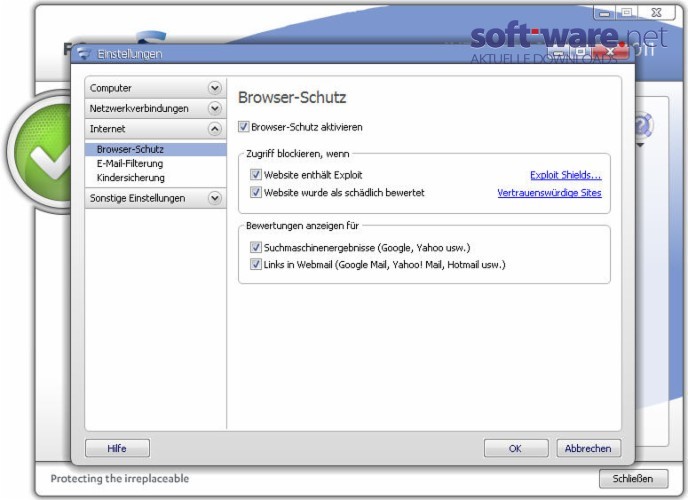Viewport: 688px width, 500px height.
Task: Open the Vertrauenswürdige Sites link
Action: 549,193
